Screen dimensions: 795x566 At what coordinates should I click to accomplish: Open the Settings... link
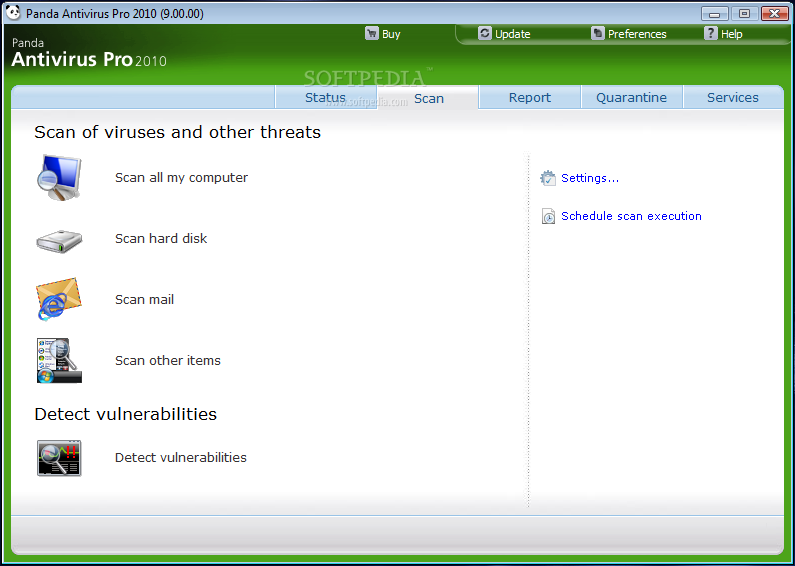590,178
